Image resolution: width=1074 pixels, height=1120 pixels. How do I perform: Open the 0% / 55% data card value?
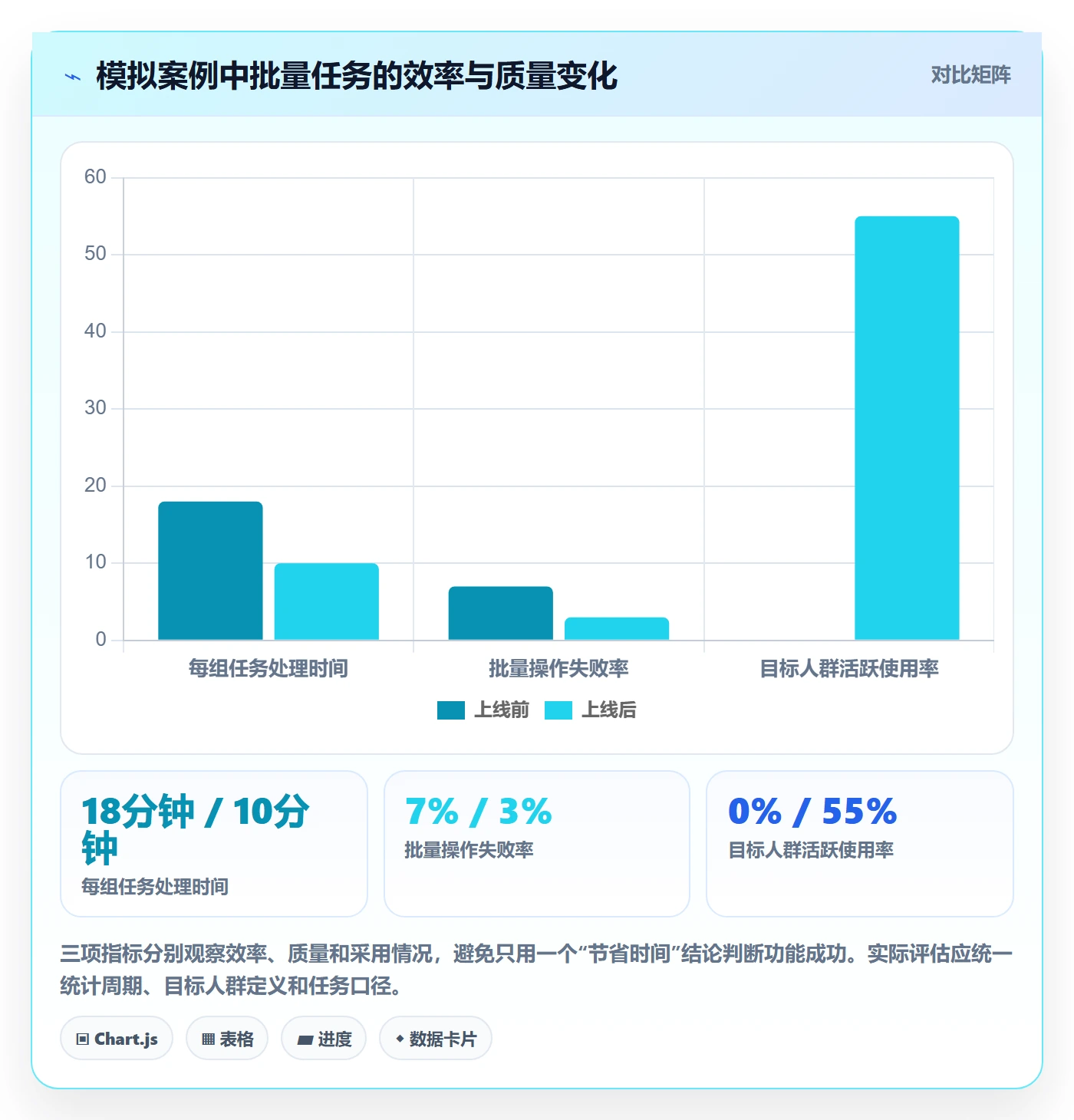[812, 812]
